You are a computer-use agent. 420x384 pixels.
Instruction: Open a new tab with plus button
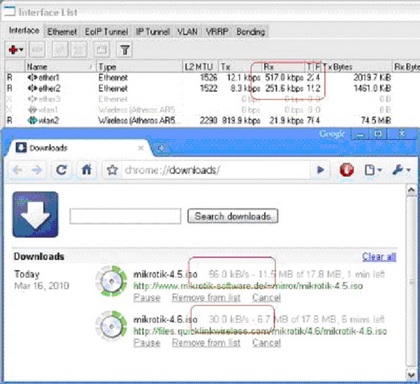(x=161, y=148)
